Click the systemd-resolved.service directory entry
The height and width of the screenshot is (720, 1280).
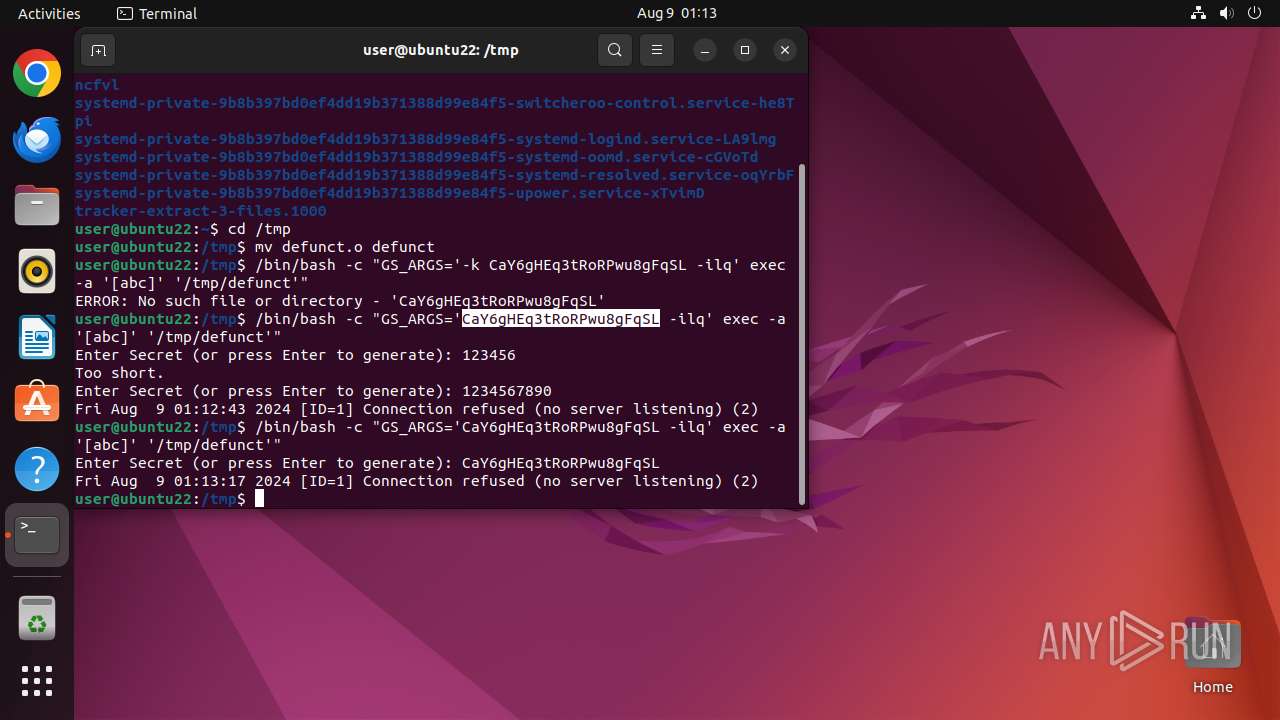[x=435, y=175]
